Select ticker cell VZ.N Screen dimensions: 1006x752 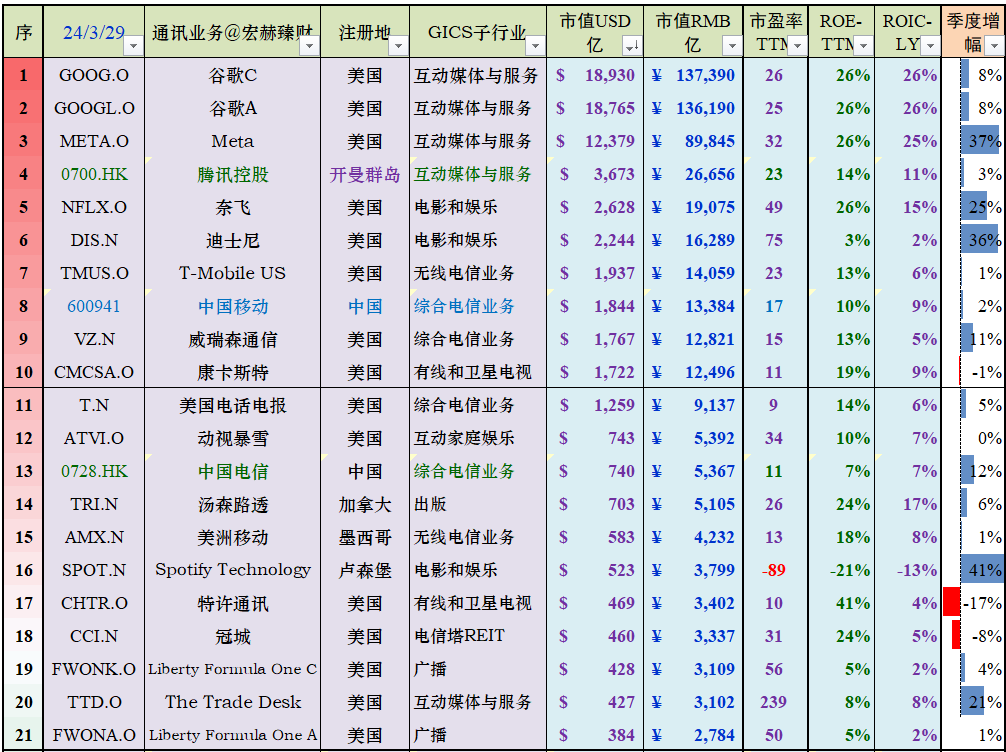(x=94, y=339)
